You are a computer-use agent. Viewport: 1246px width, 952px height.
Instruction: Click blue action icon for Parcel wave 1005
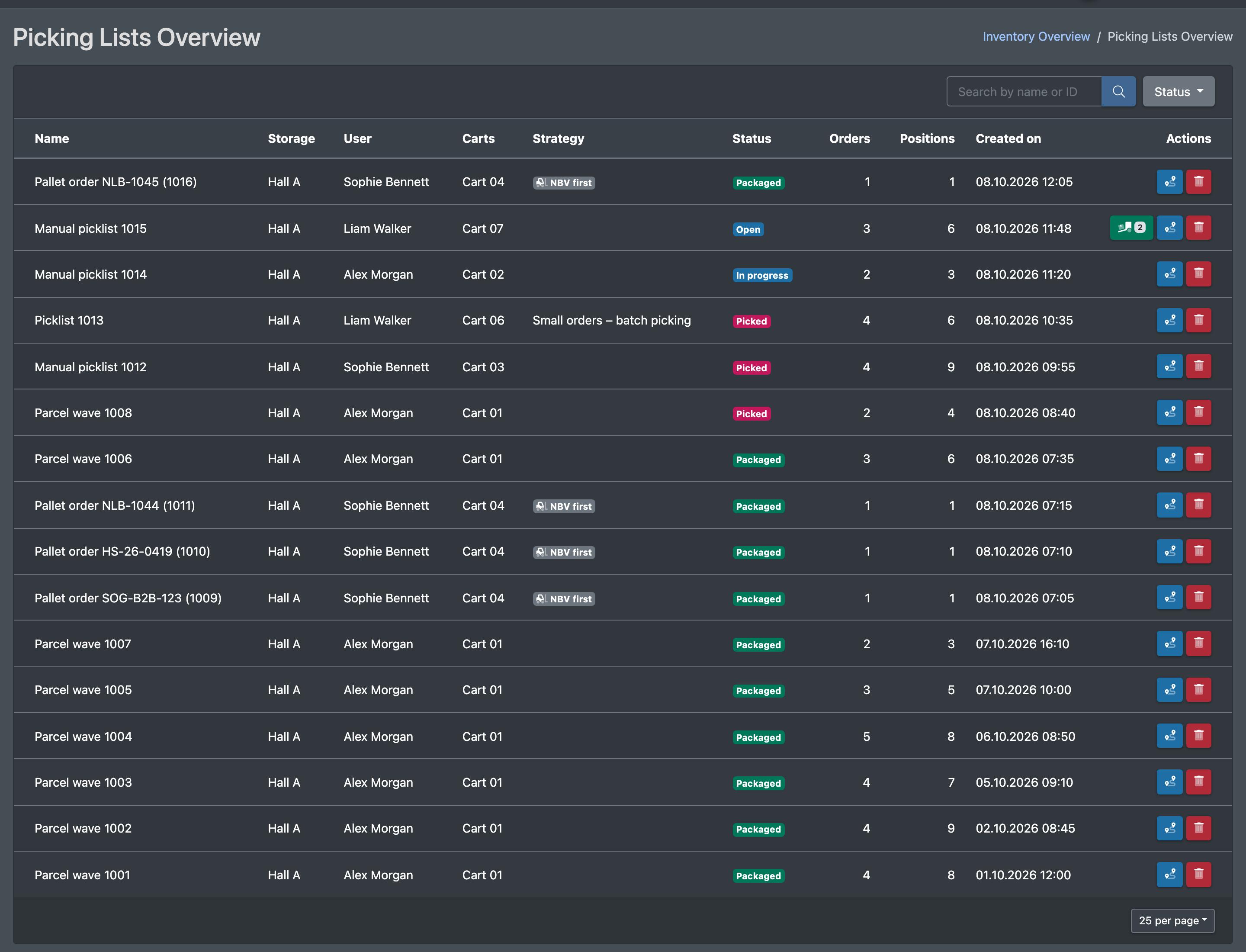click(x=1169, y=690)
